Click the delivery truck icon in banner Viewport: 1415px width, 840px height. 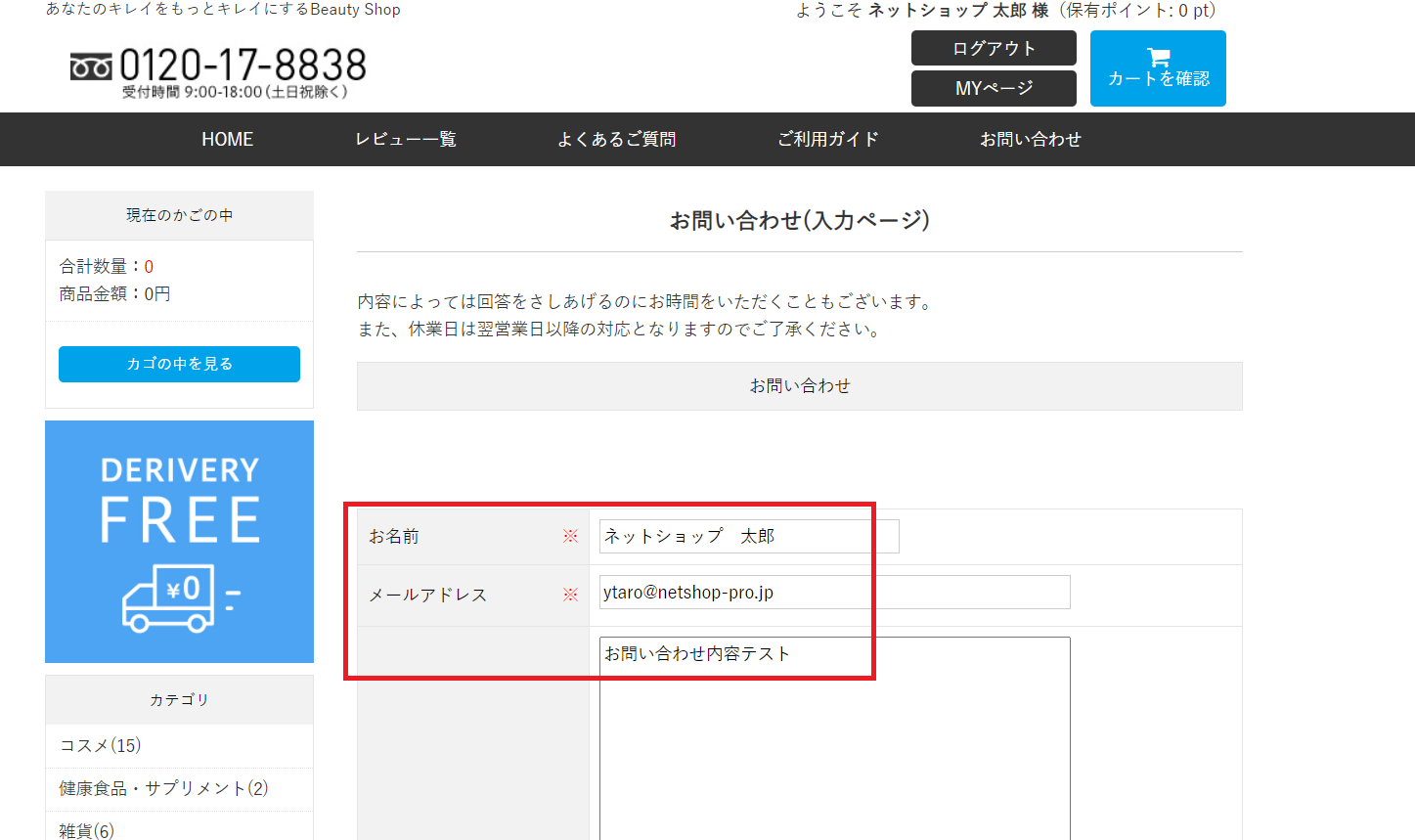click(x=169, y=597)
